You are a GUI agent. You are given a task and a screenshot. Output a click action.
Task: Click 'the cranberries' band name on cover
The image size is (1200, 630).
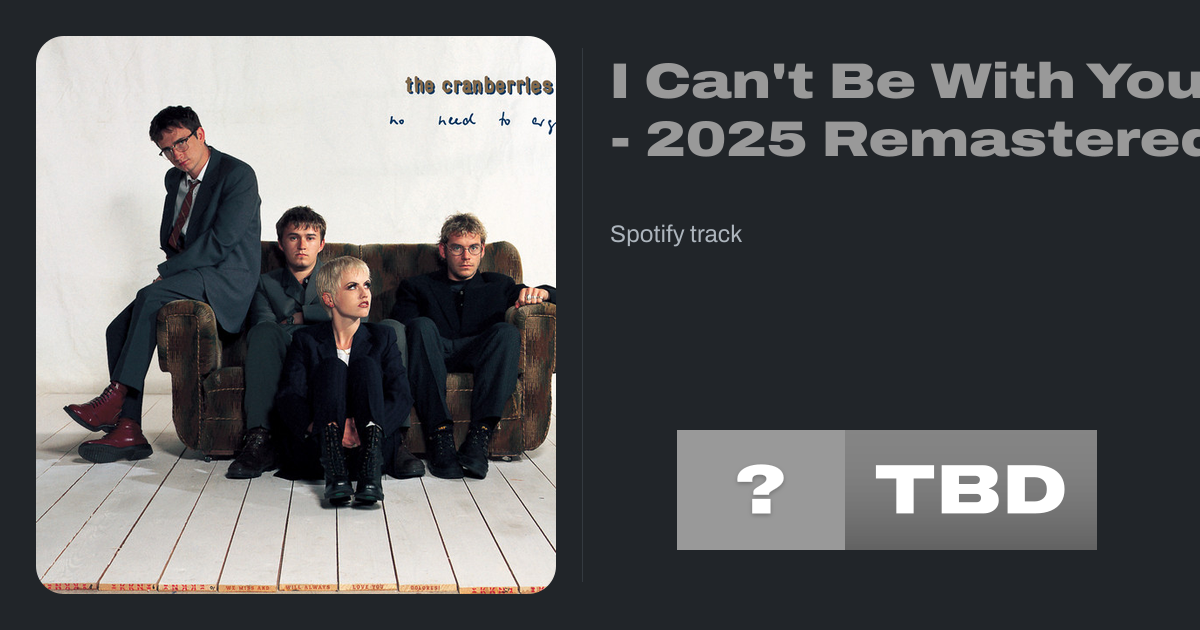479,86
